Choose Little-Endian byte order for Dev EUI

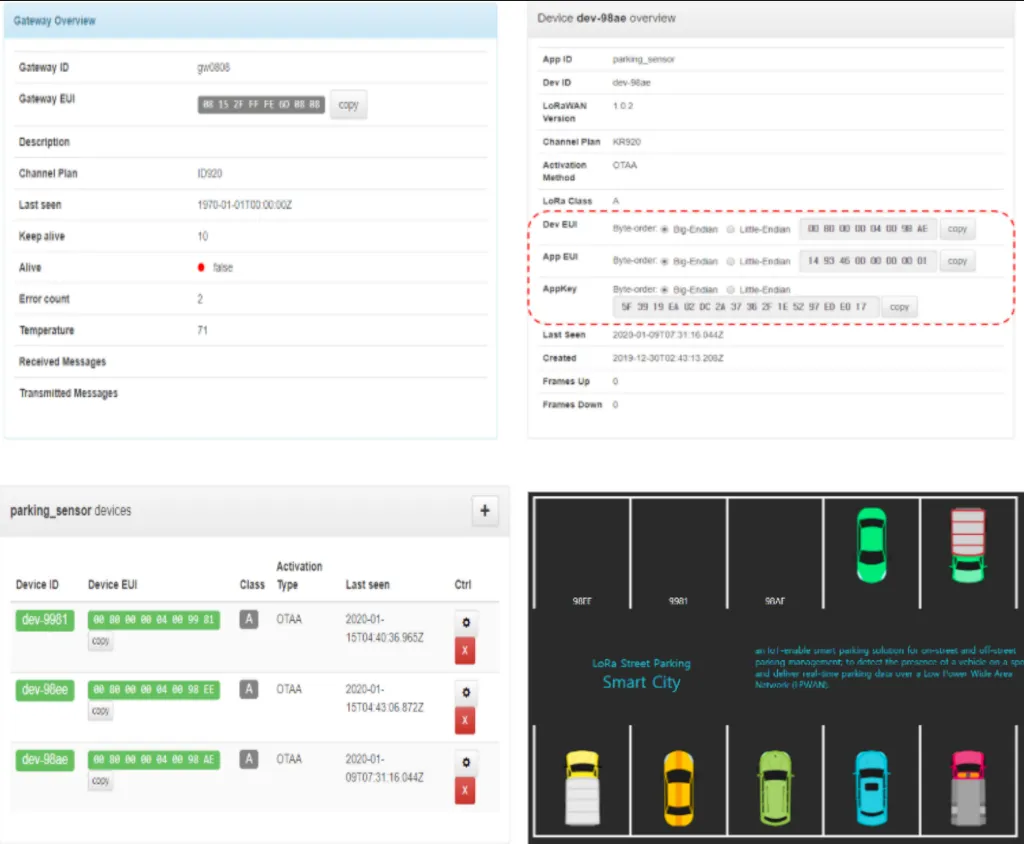click(731, 229)
